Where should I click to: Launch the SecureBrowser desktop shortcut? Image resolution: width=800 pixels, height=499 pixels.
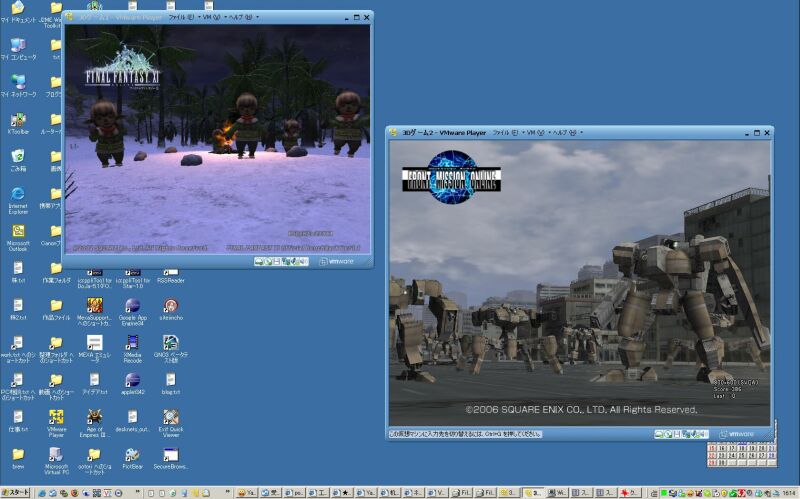pyautogui.click(x=171, y=458)
